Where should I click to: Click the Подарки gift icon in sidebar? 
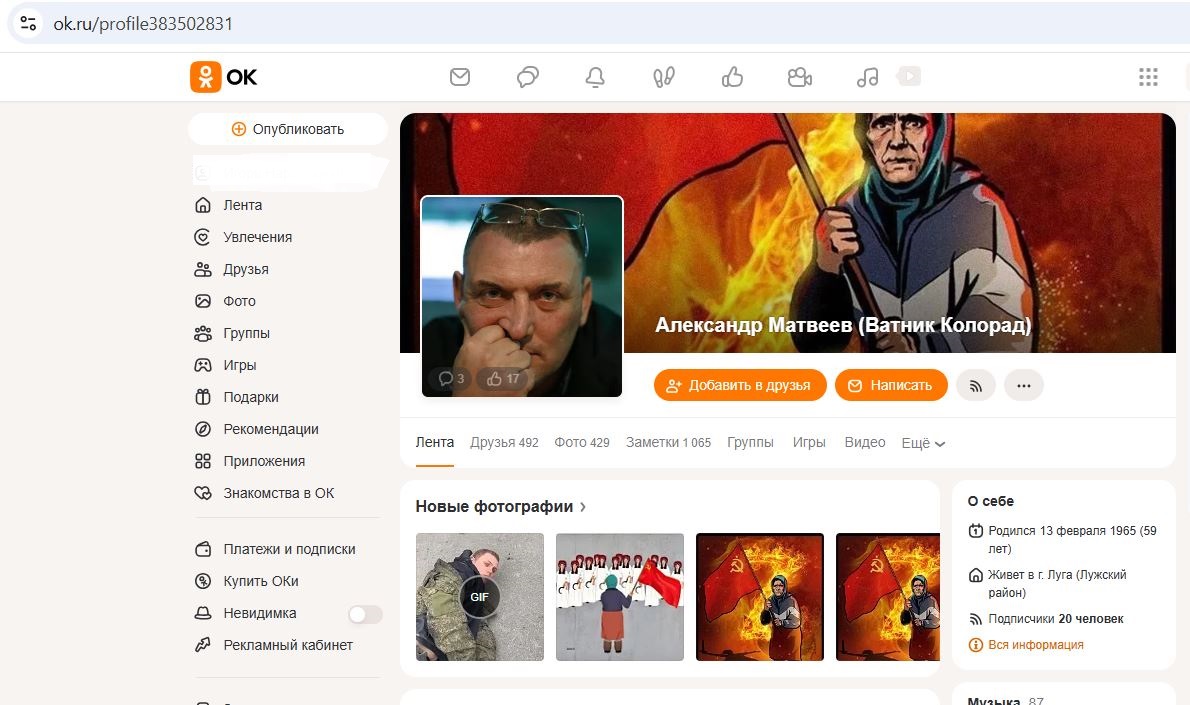(203, 397)
